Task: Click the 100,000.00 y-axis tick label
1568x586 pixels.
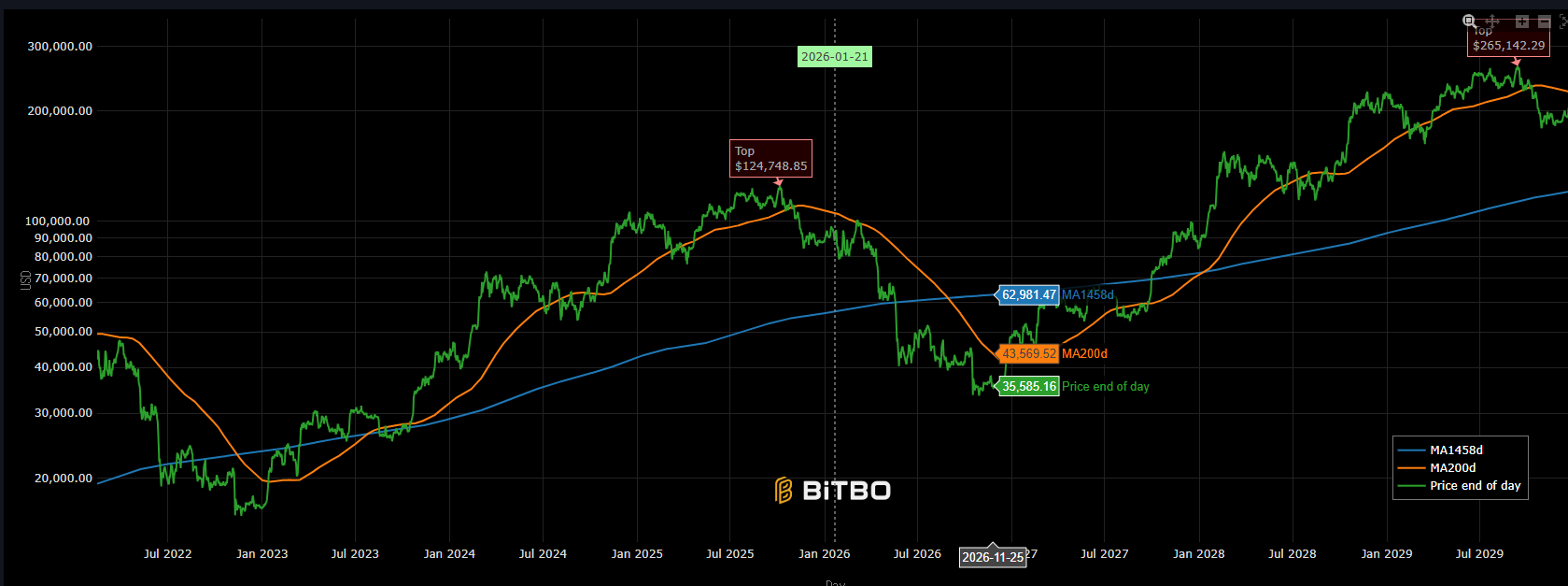Action: [58, 222]
